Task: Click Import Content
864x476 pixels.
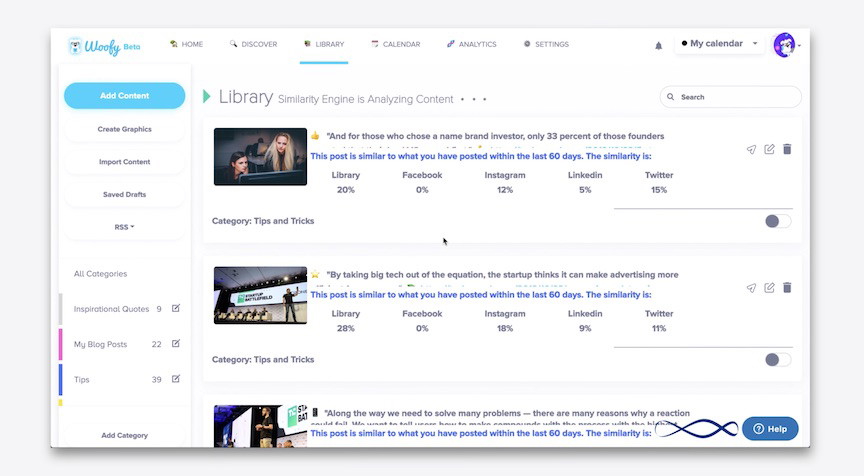Action: click(x=125, y=162)
